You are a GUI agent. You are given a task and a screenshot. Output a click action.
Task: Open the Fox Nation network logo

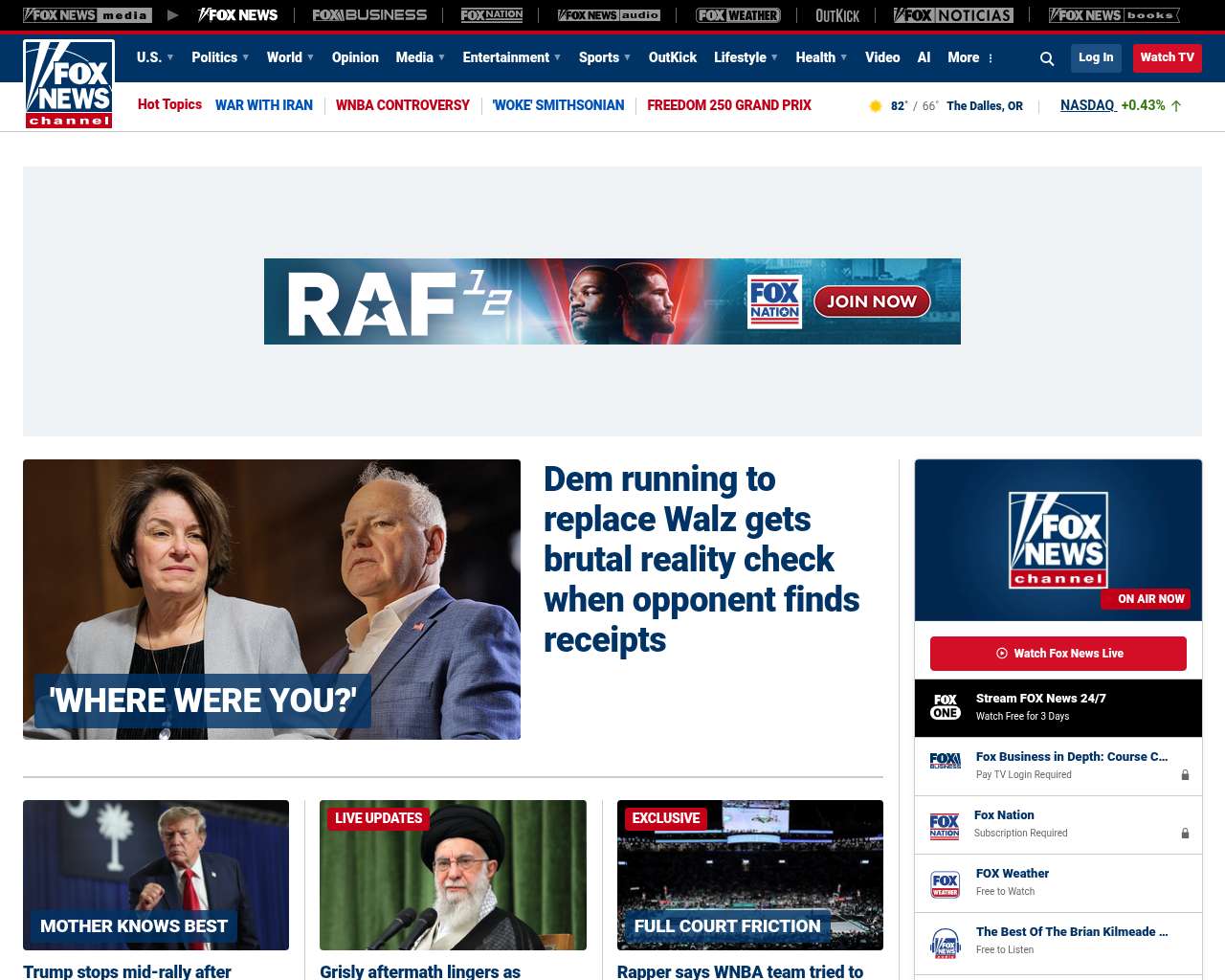tap(492, 15)
